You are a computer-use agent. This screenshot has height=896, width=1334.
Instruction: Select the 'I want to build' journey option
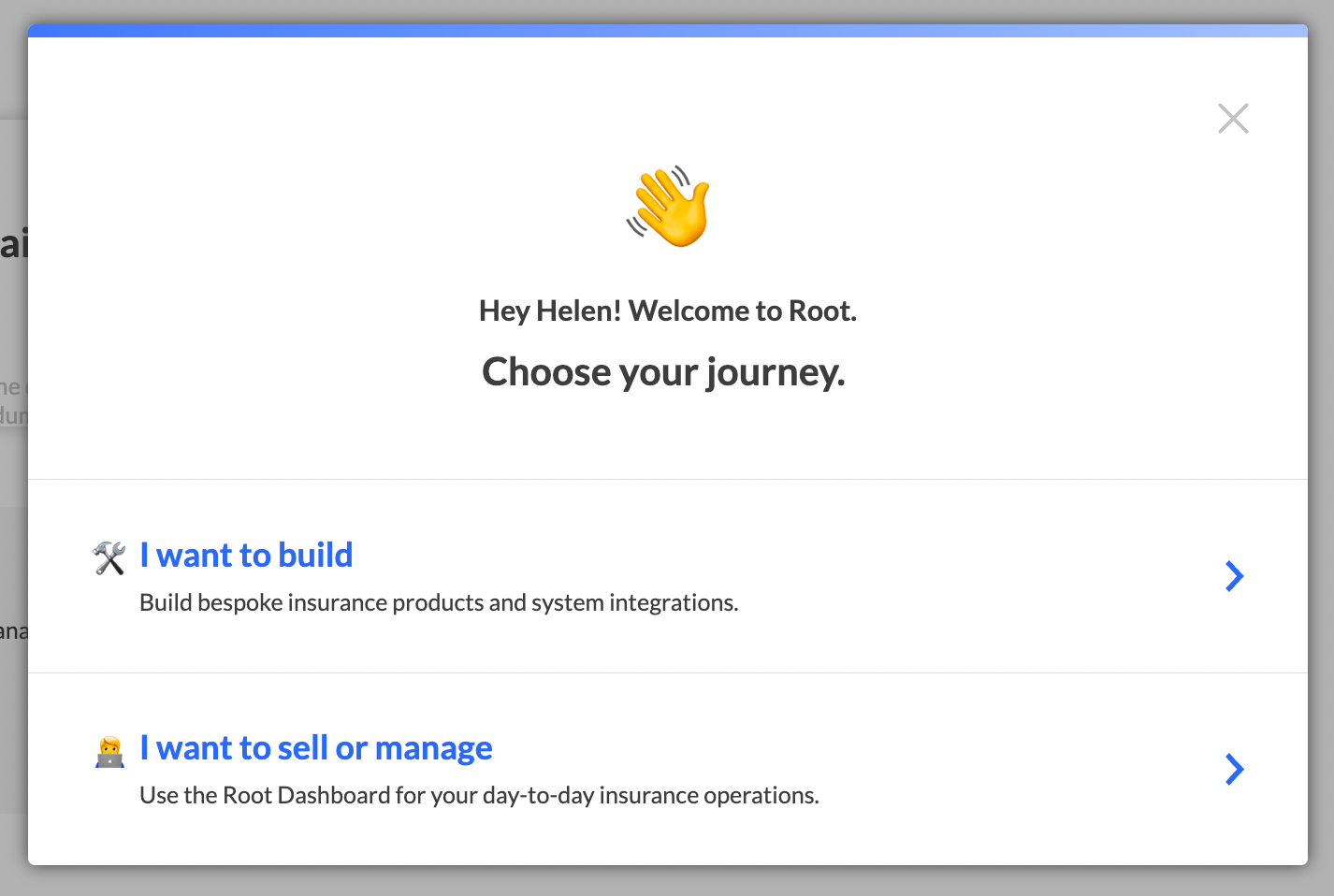tap(246, 555)
